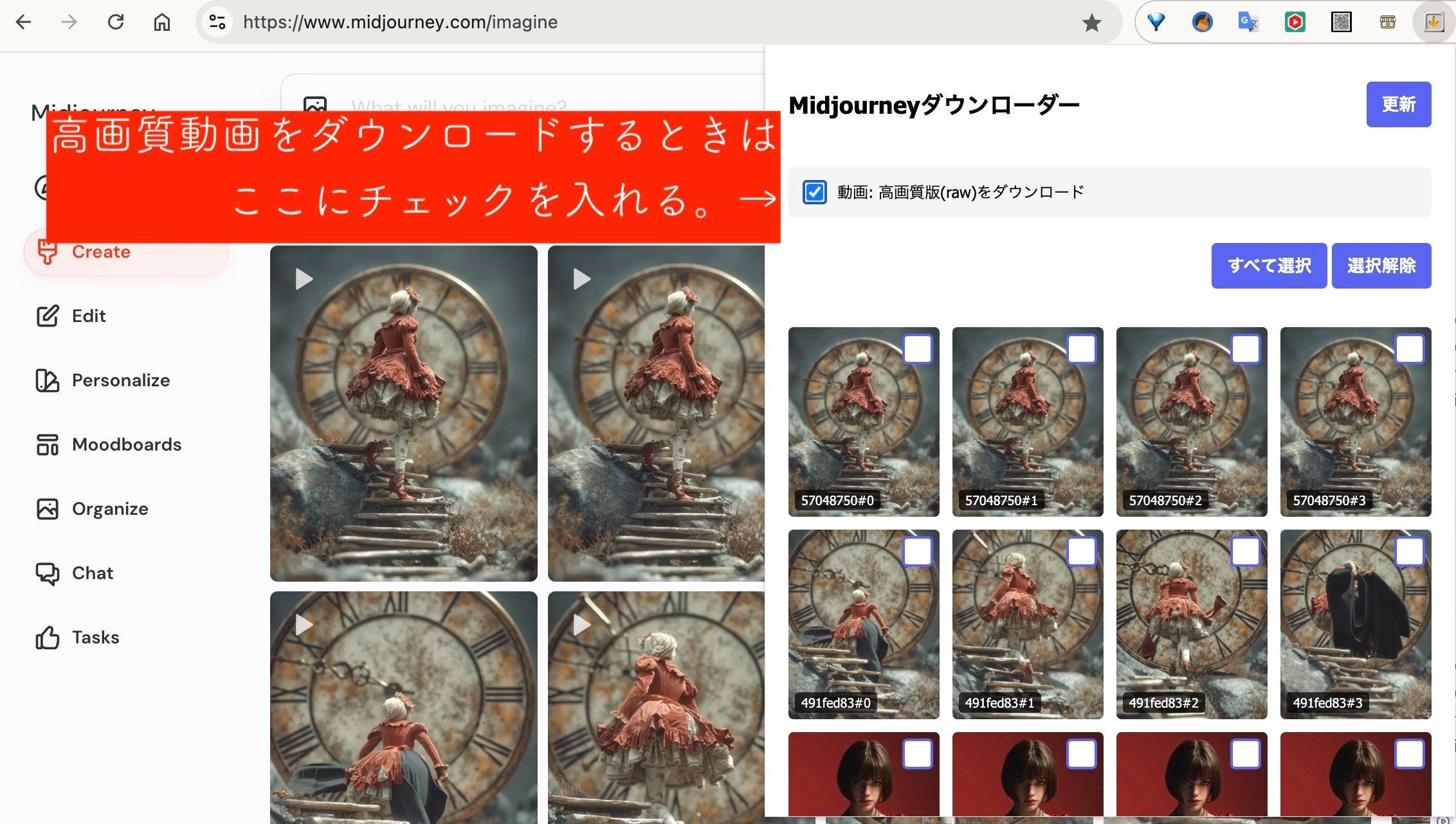Open the browser home page

point(162,22)
